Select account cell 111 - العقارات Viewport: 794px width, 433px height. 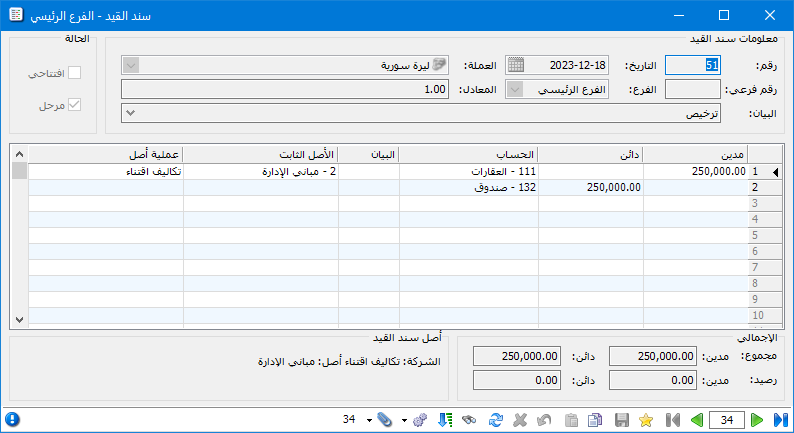click(468, 172)
